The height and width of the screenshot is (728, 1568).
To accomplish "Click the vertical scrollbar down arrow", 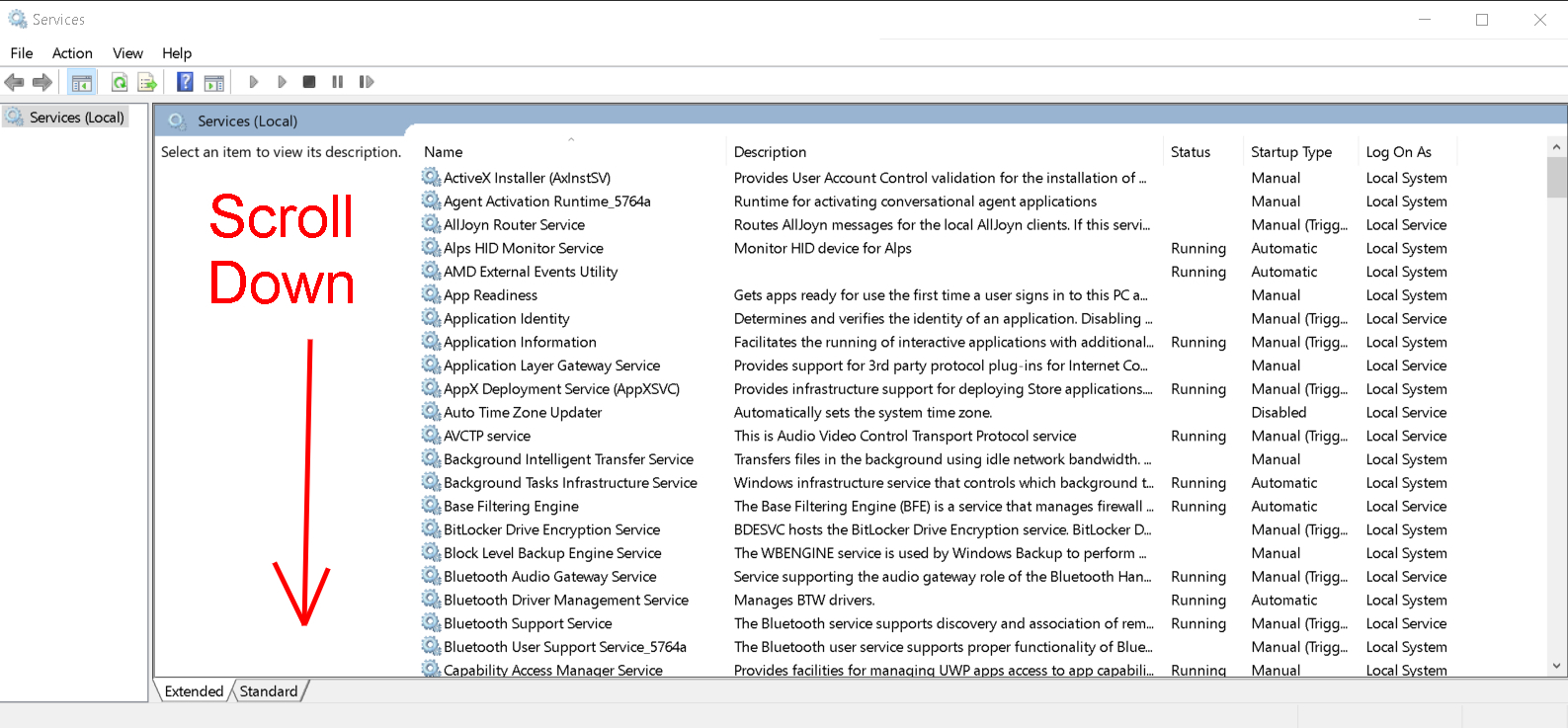I will click(1556, 666).
